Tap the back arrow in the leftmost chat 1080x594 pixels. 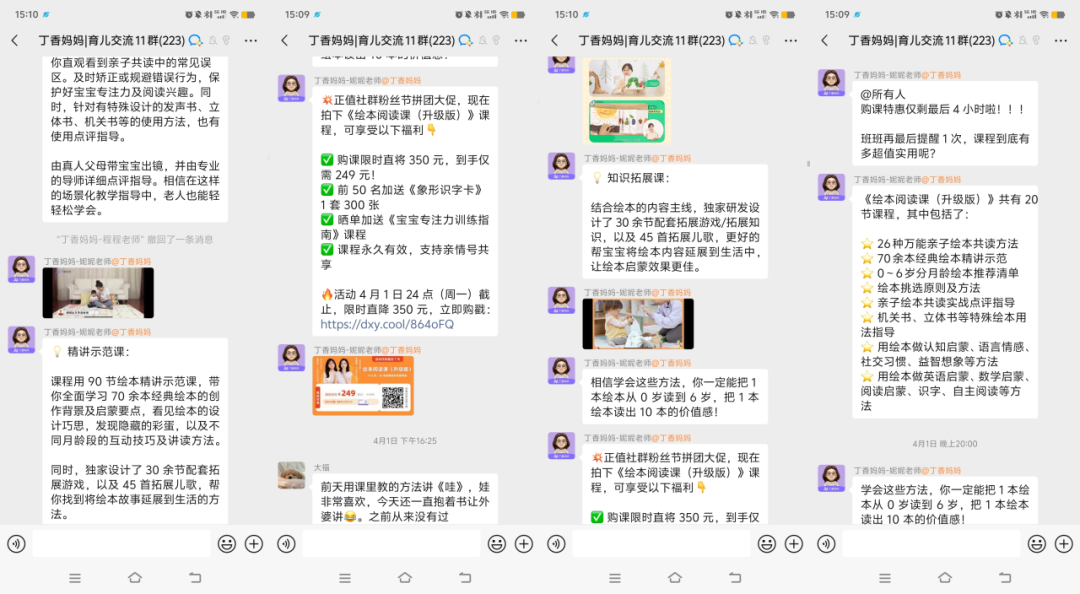click(14, 41)
